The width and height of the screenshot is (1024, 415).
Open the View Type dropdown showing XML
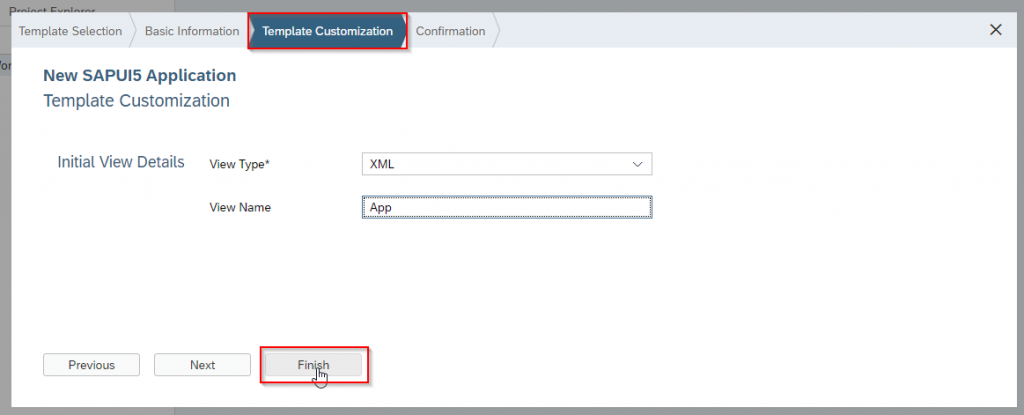[507, 164]
